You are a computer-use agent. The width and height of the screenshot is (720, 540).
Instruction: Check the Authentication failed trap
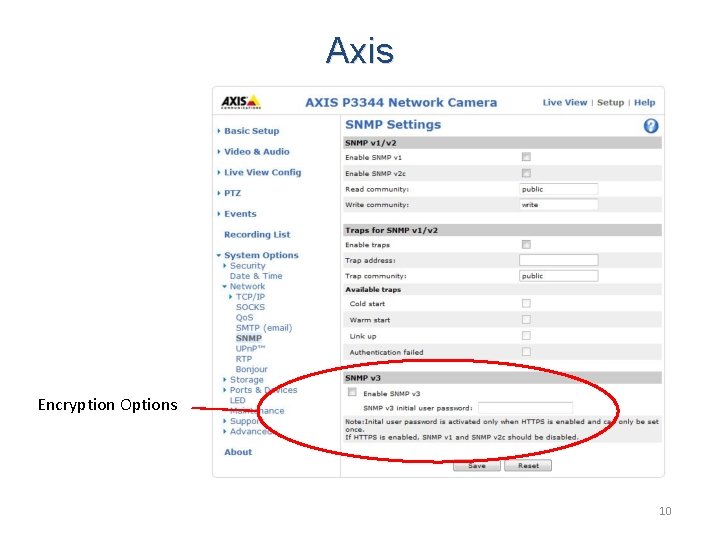click(526, 352)
